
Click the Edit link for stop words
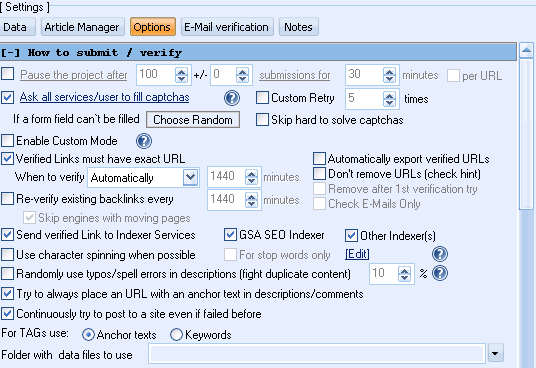pyautogui.click(x=357, y=254)
